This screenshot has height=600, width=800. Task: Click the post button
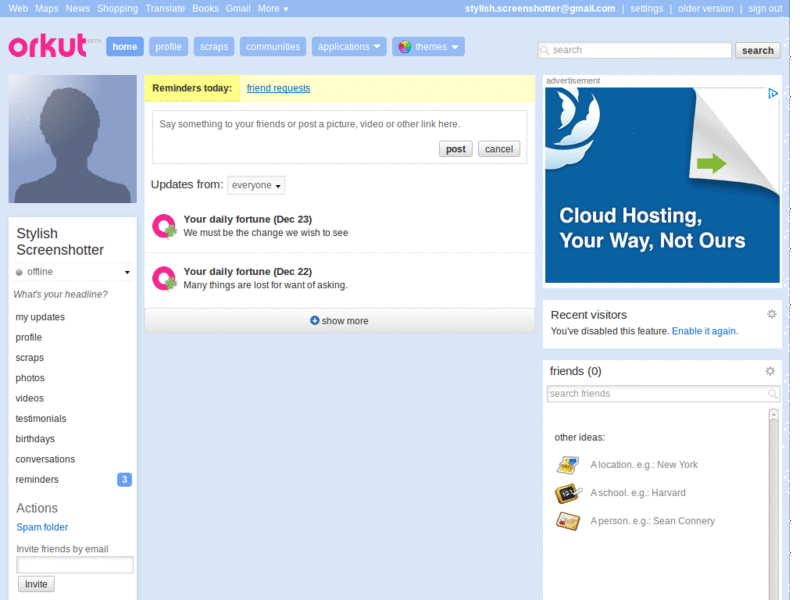click(456, 149)
